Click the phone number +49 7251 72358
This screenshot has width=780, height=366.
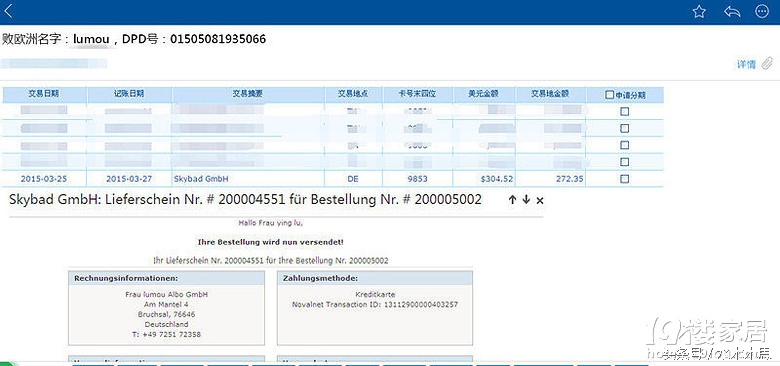tap(167, 335)
